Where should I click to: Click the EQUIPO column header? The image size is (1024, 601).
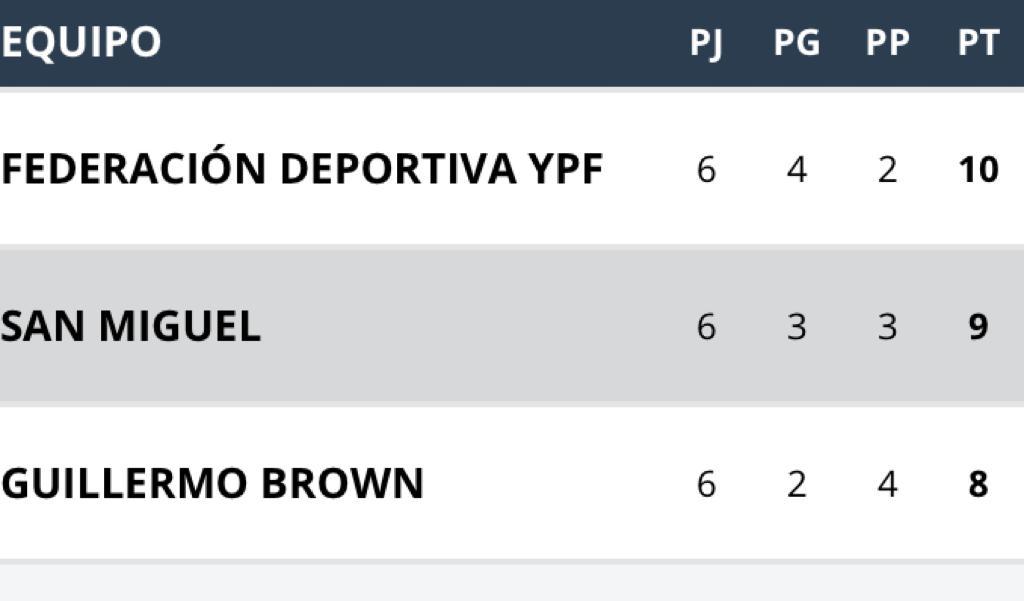click(x=81, y=42)
